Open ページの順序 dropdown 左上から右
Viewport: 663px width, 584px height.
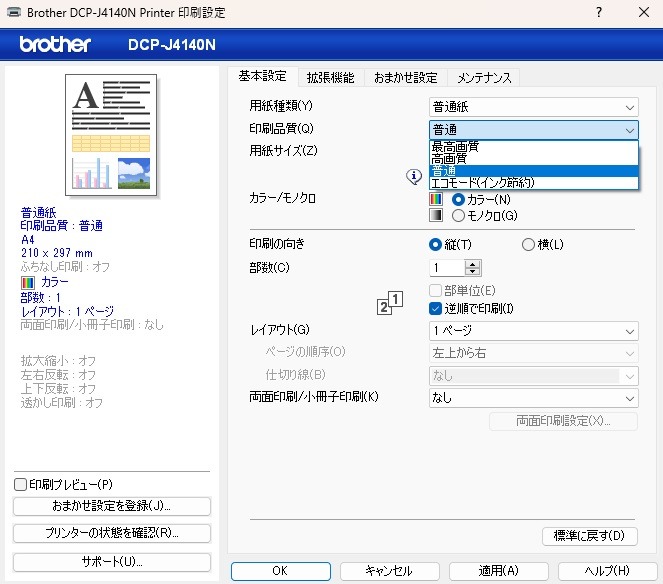(534, 353)
